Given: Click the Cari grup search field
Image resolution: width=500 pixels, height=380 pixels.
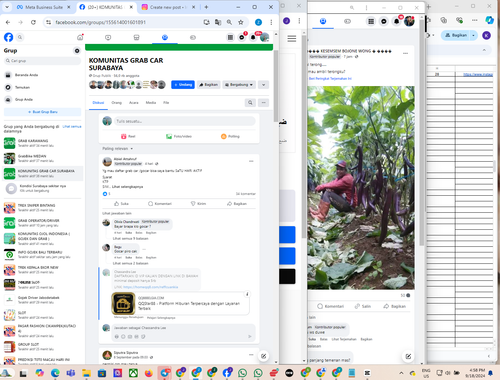Looking at the screenshot, I should 42,61.
